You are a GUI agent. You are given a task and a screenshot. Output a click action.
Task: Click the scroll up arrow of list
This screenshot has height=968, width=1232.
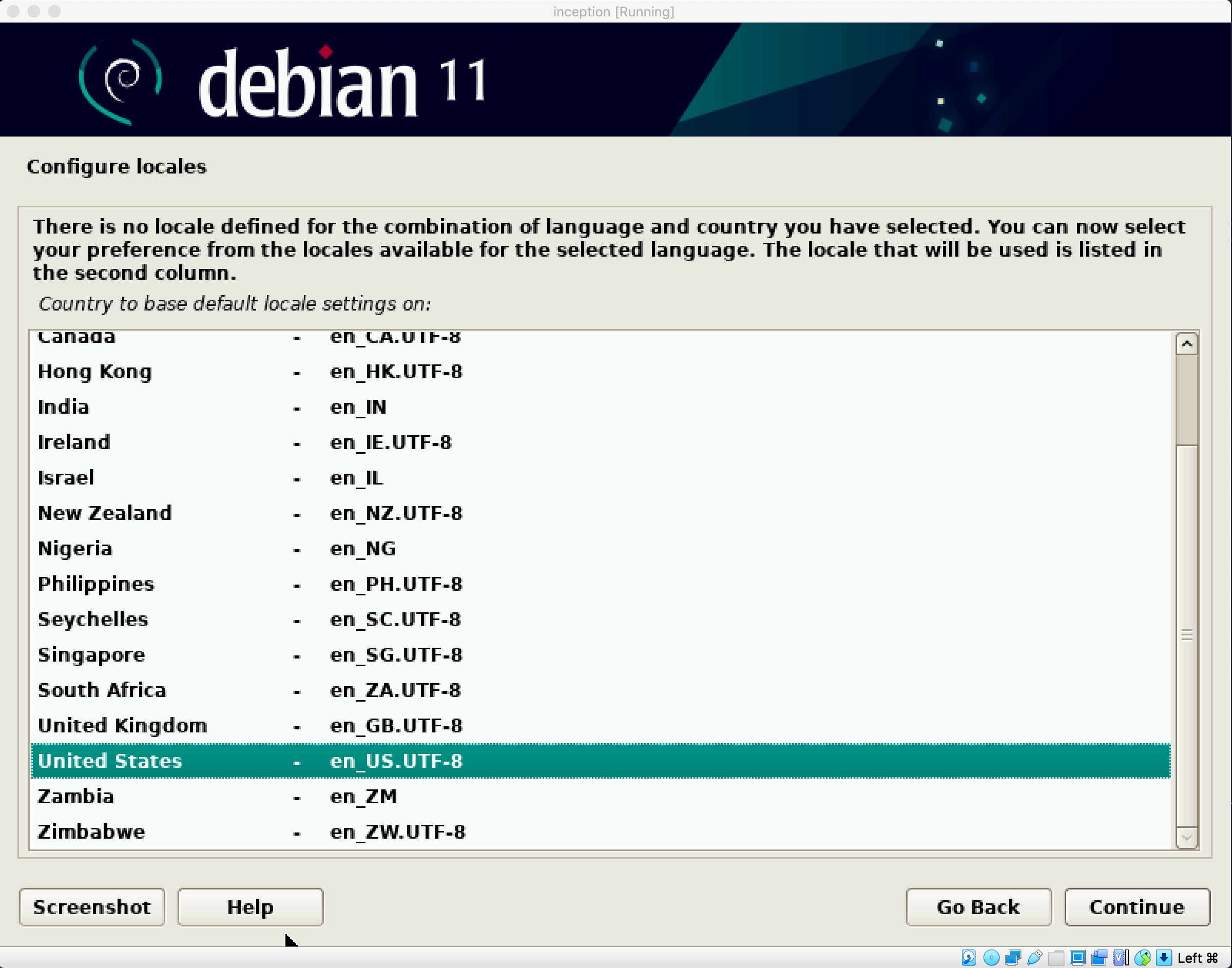click(1186, 344)
